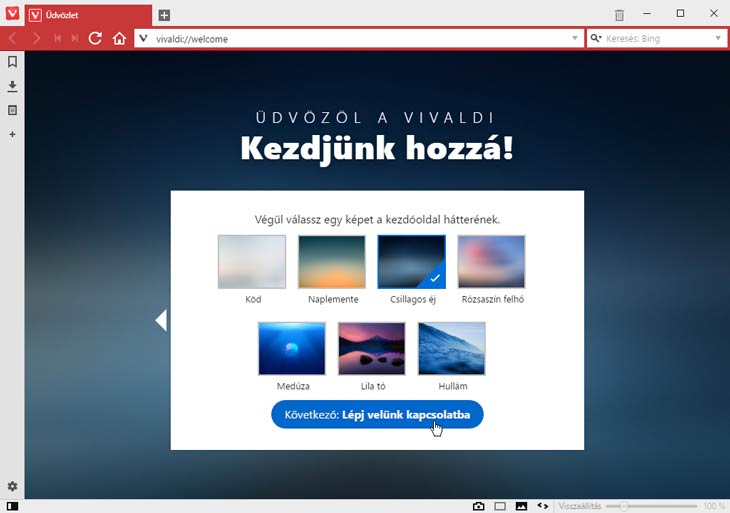730x513 pixels.
Task: Go to the home page
Action: click(x=119, y=38)
